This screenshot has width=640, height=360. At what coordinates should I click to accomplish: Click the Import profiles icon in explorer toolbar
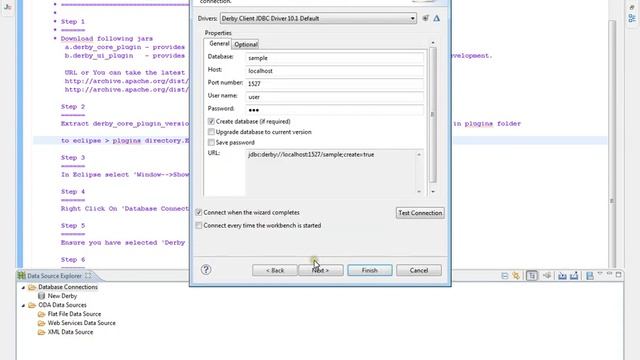[x=562, y=276]
